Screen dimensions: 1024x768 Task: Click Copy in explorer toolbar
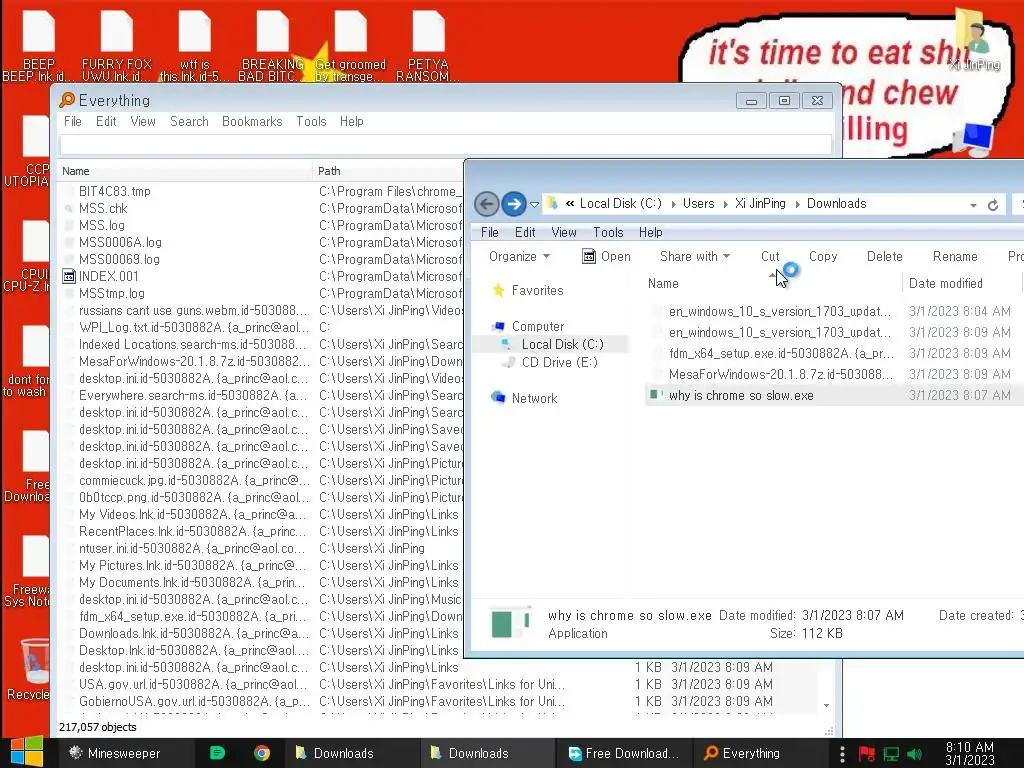823,257
